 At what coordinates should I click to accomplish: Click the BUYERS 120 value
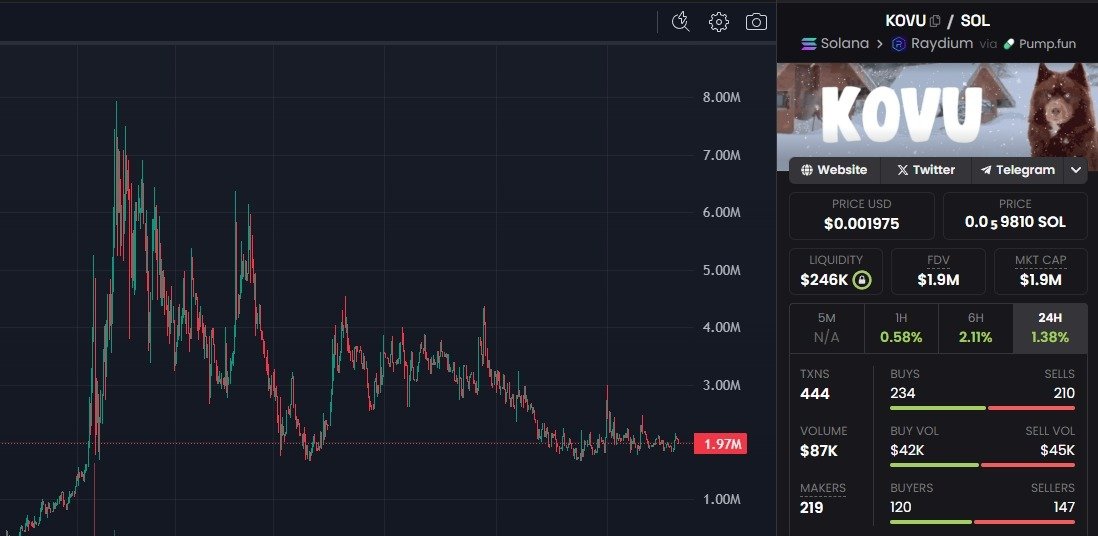(x=901, y=507)
